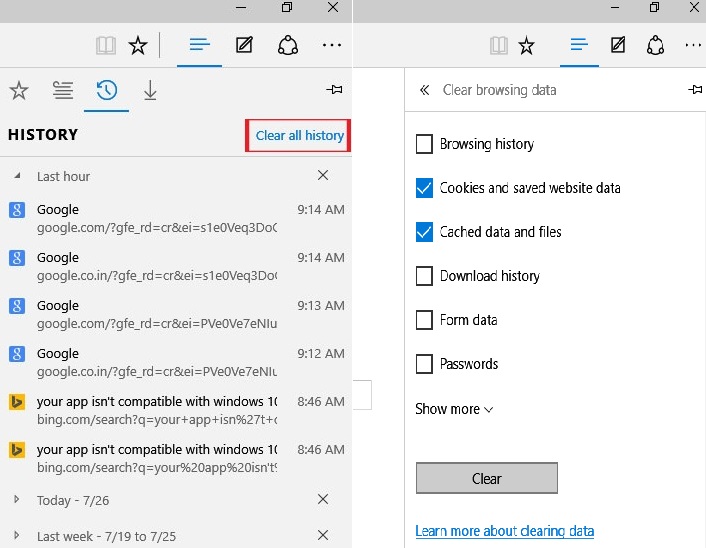Open More actions menu in right window
The width and height of the screenshot is (706, 548).
693,45
